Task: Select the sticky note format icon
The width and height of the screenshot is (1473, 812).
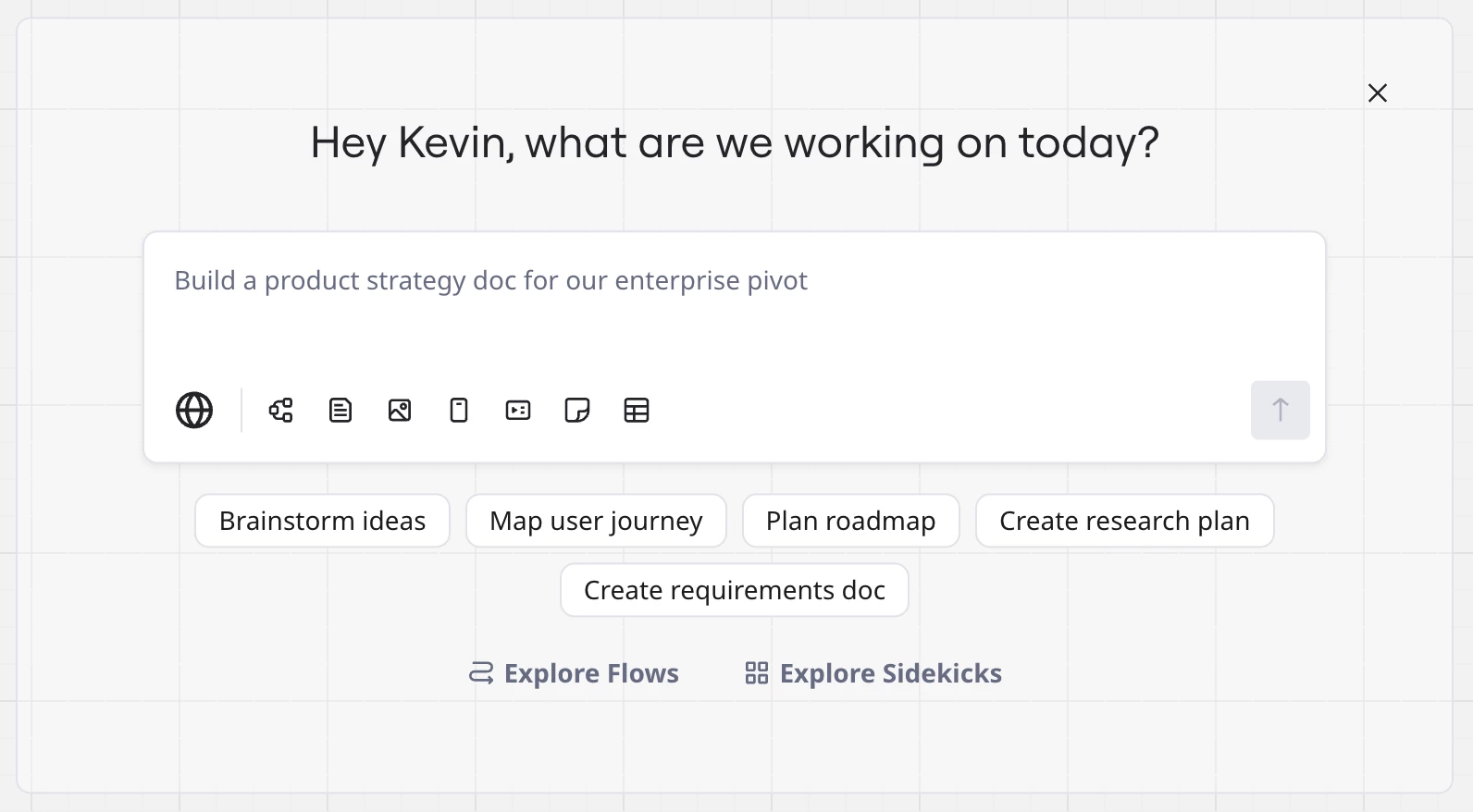Action: (x=577, y=410)
